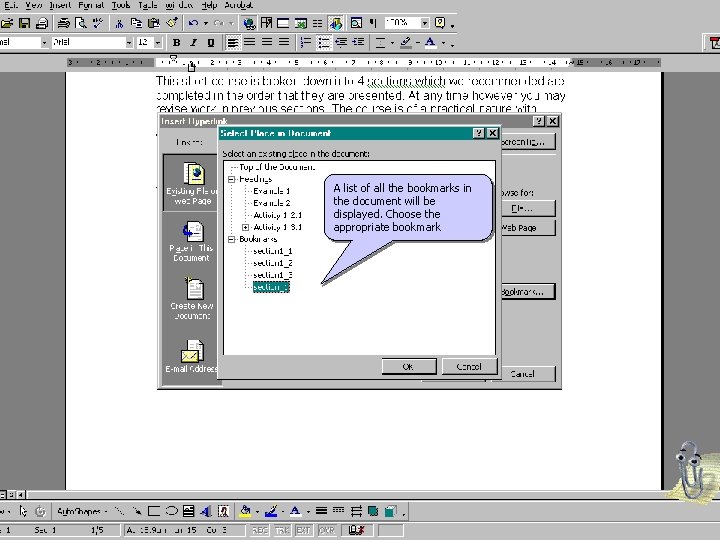
Task: Undo the last action
Action: pos(193,23)
